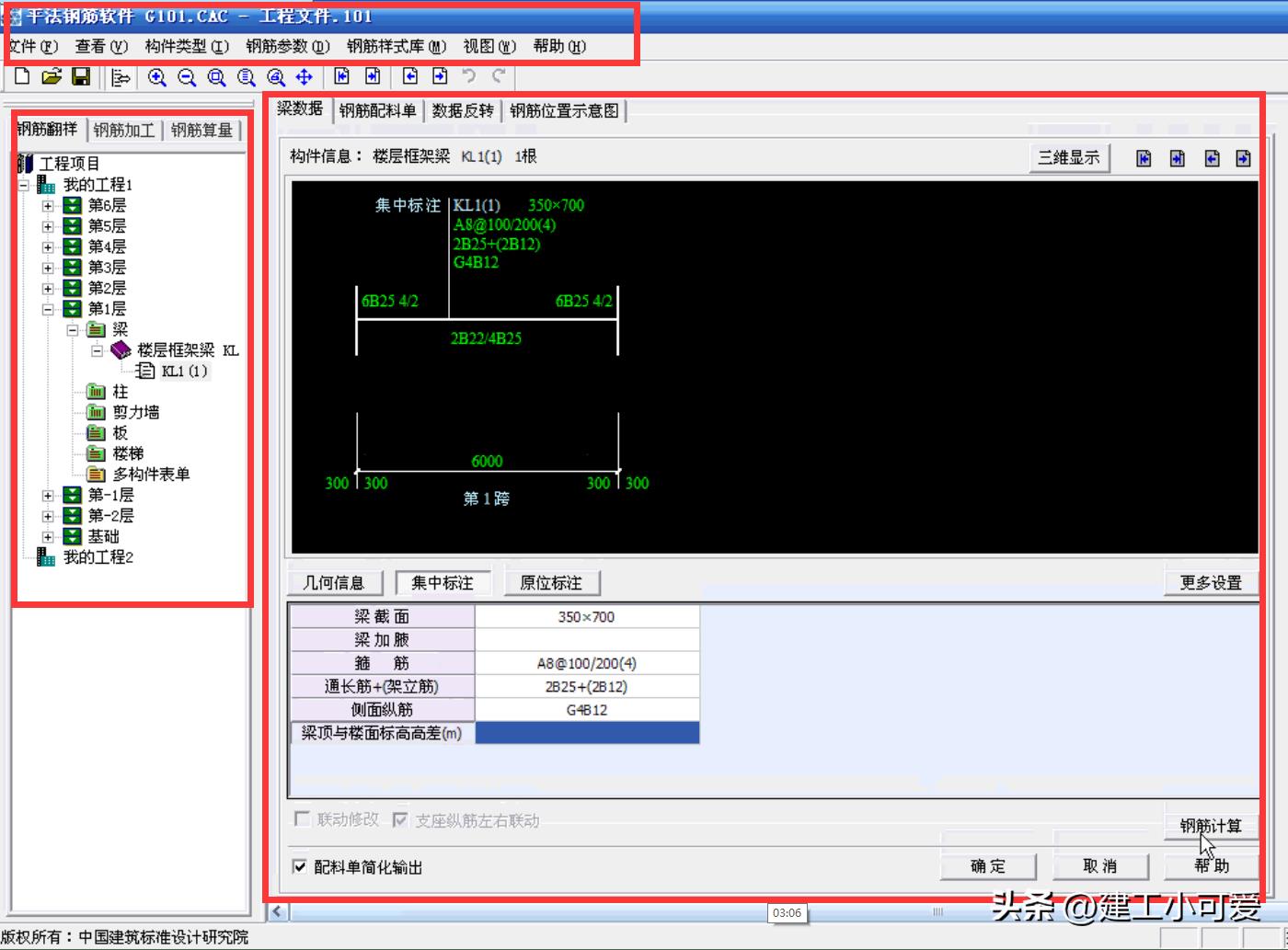Expand the 基础 tree node

click(x=48, y=536)
